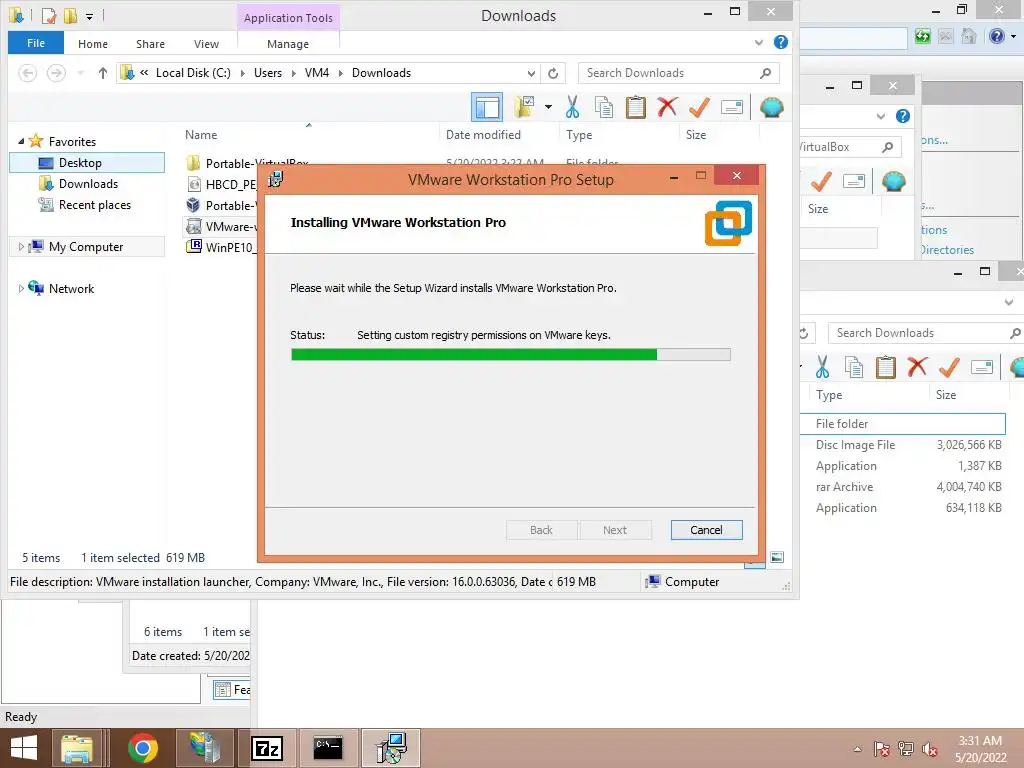Screen dimensions: 1024x768
Task: Click the Users breadcrumb in address bar
Action: (x=268, y=73)
